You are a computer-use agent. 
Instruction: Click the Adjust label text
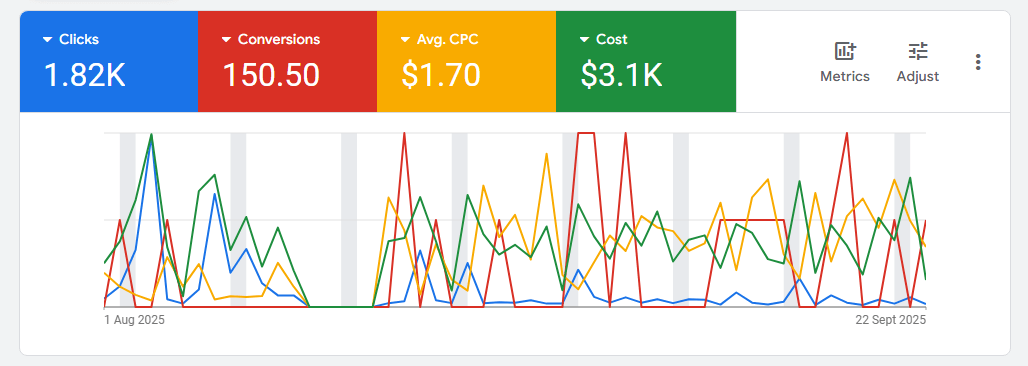coord(918,77)
